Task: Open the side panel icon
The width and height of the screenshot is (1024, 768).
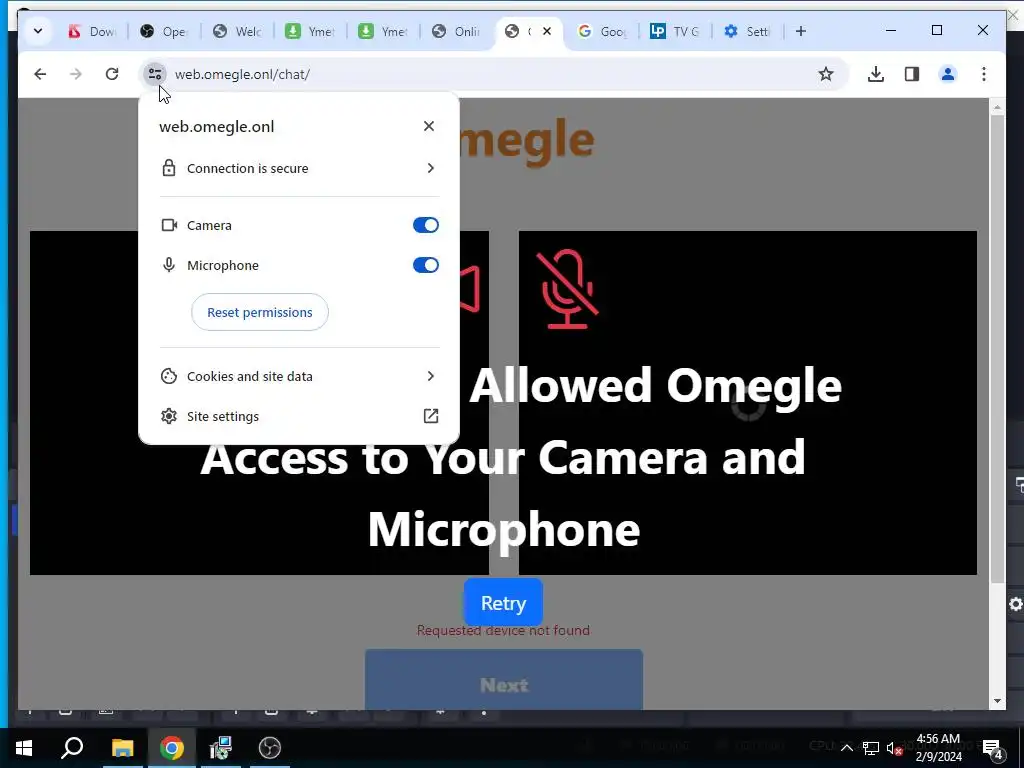Action: click(912, 74)
